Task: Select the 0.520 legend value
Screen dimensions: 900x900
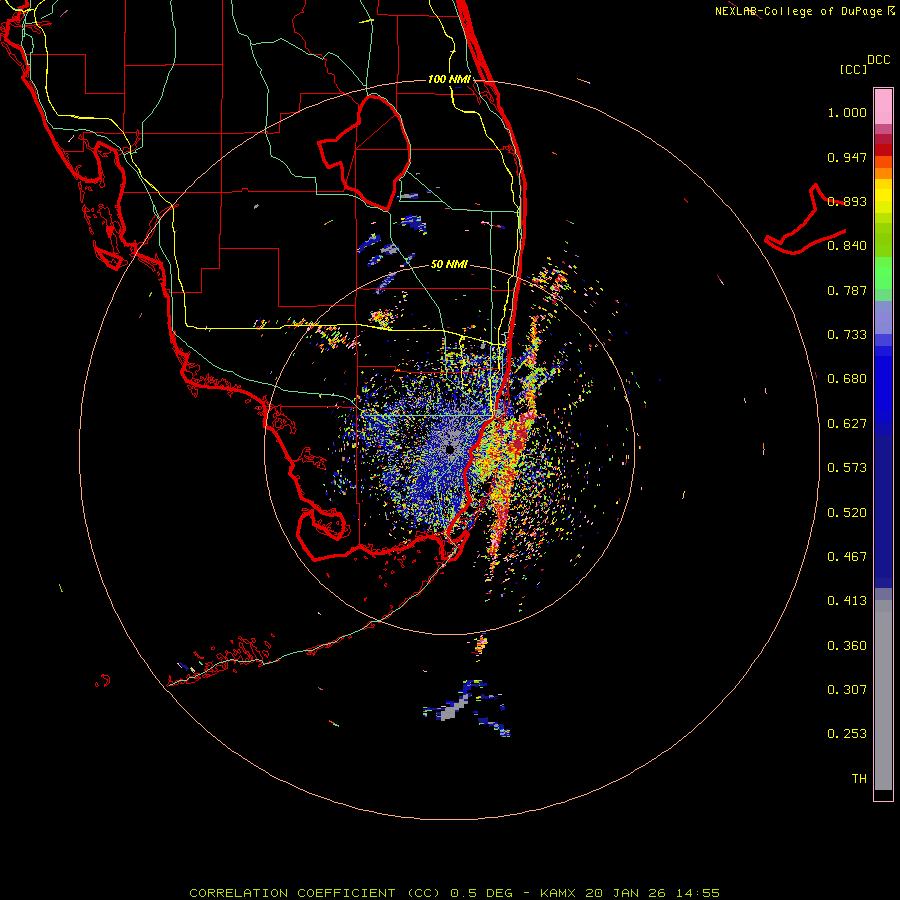Action: coord(847,513)
